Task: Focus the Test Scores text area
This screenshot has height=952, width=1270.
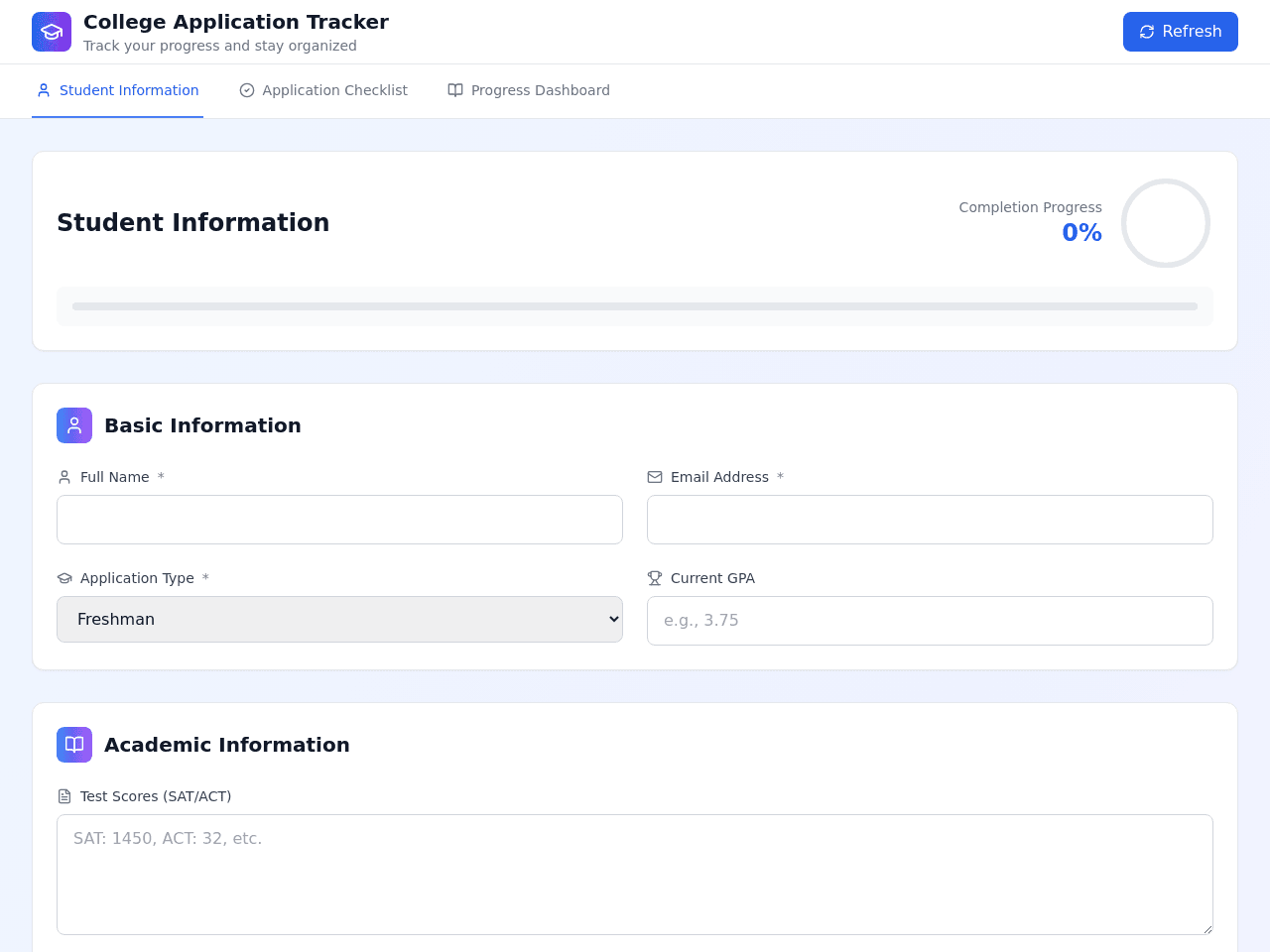Action: 635,875
